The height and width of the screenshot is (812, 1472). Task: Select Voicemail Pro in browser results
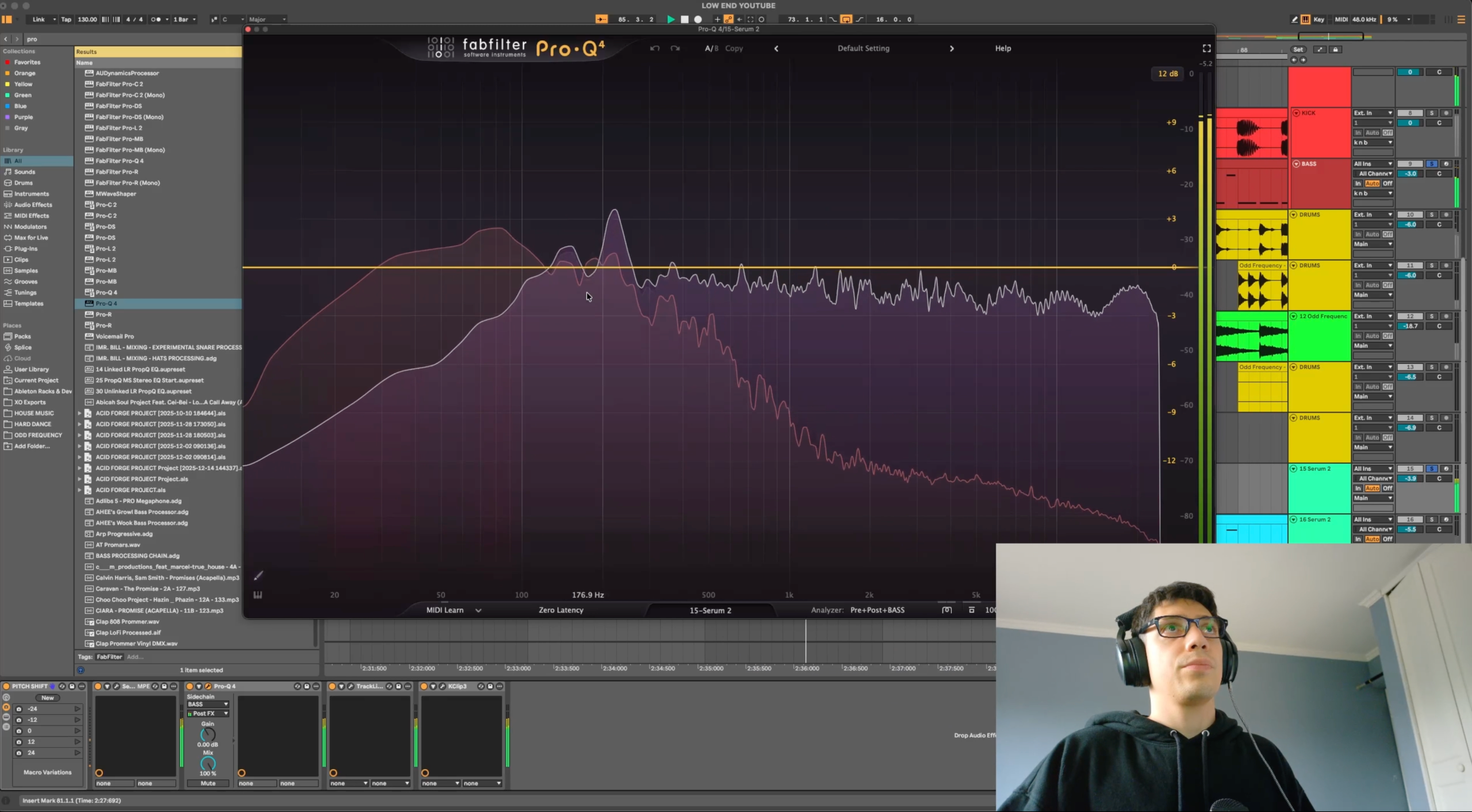(159, 336)
